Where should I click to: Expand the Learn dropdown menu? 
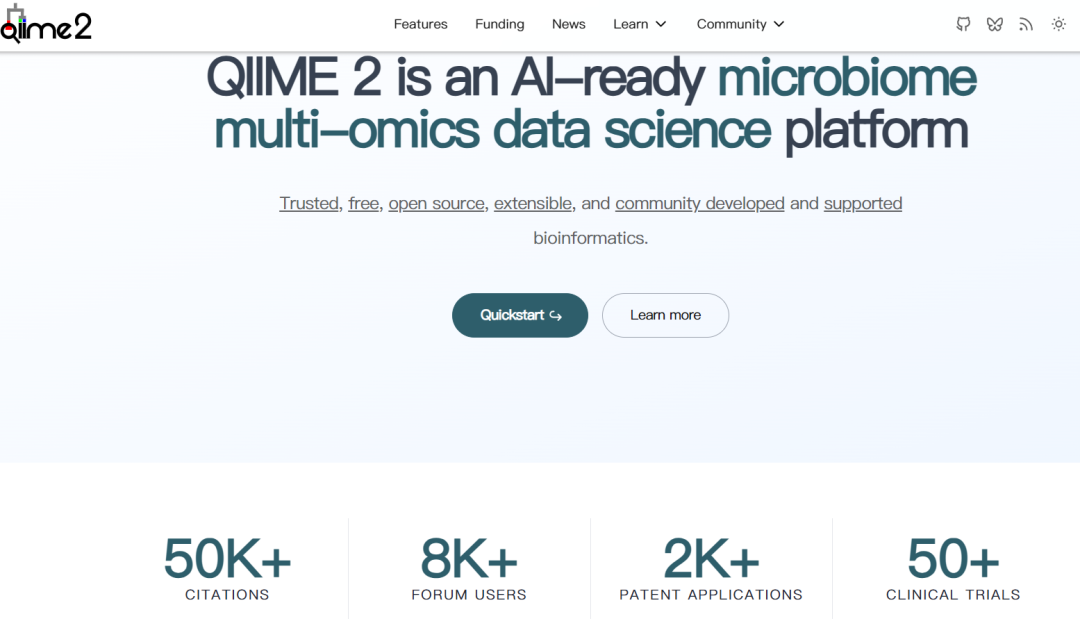coord(640,24)
